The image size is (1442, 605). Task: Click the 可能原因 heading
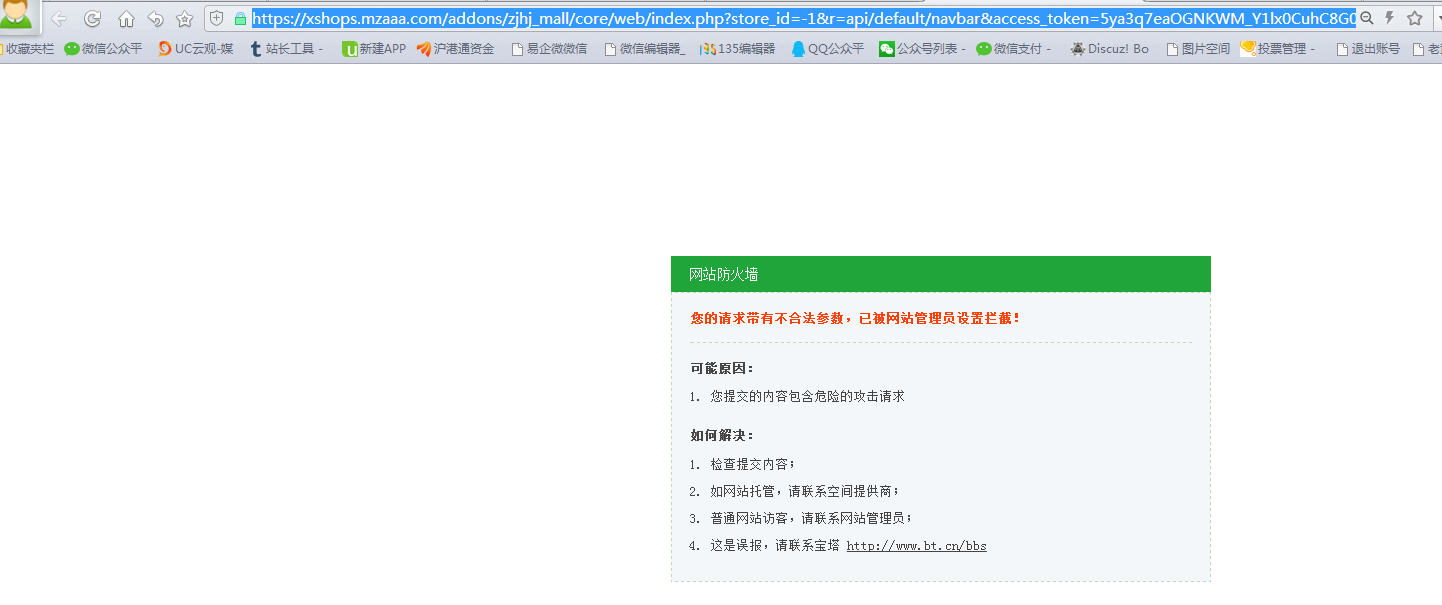click(x=722, y=368)
